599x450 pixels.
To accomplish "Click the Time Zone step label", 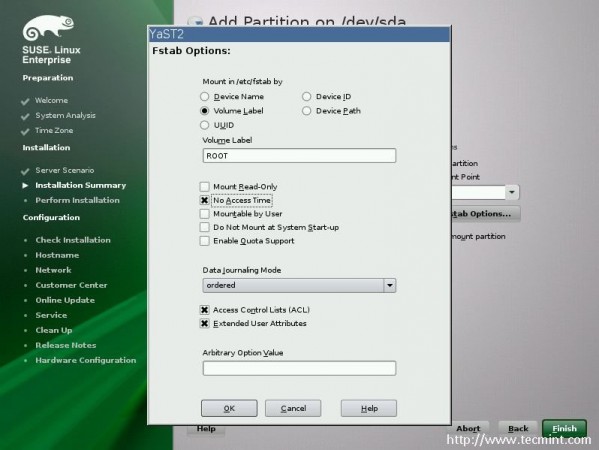I will coord(54,130).
